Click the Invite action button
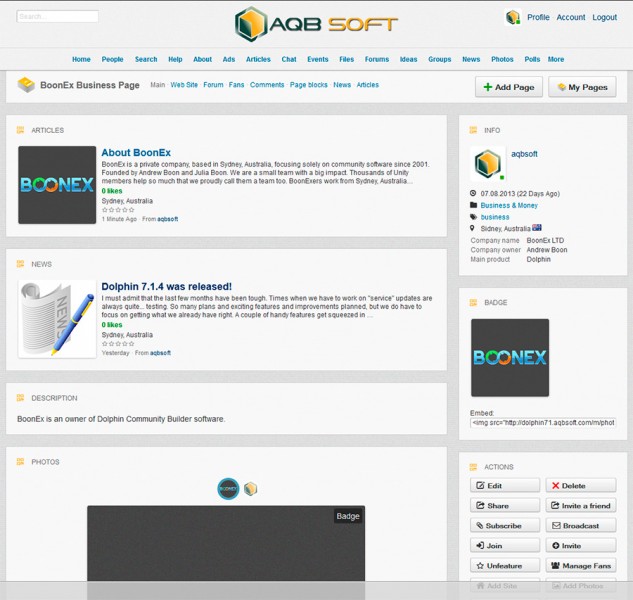 (581, 545)
